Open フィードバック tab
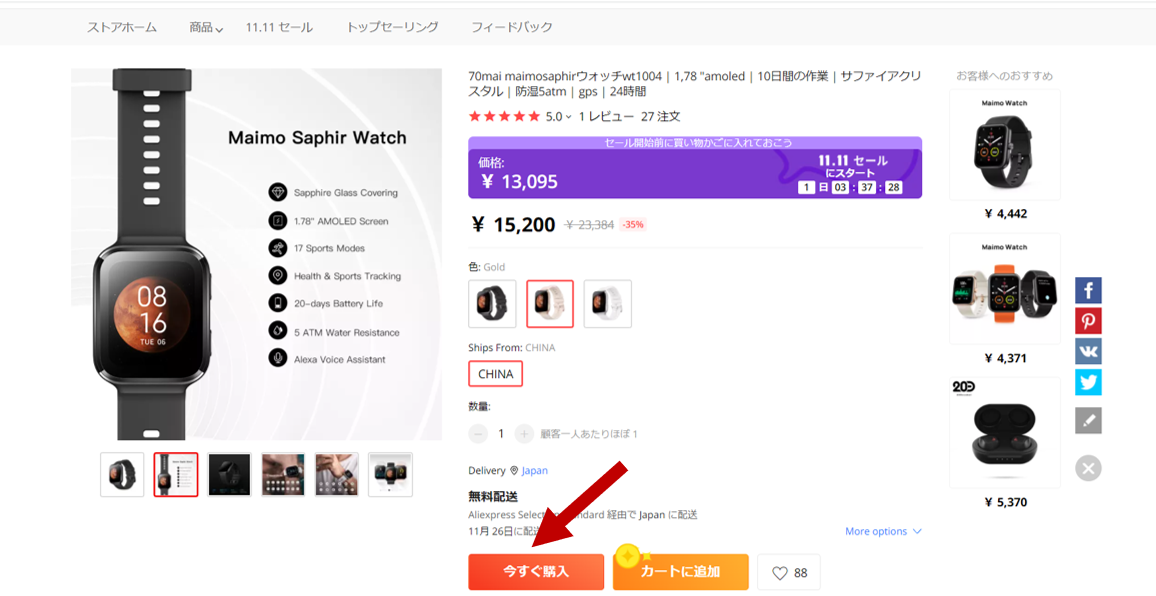1156x596 pixels. click(512, 27)
